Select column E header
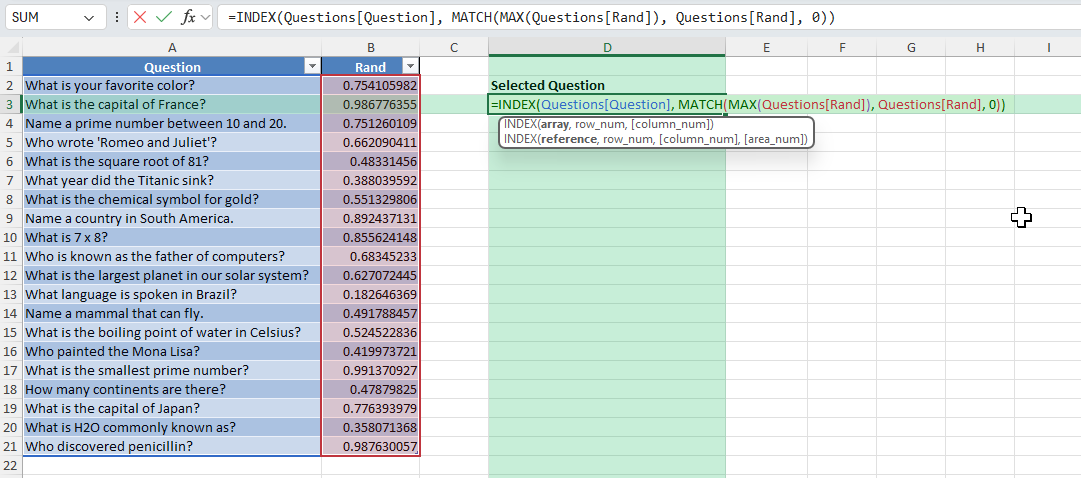Image resolution: width=1081 pixels, height=478 pixels. coord(766,48)
